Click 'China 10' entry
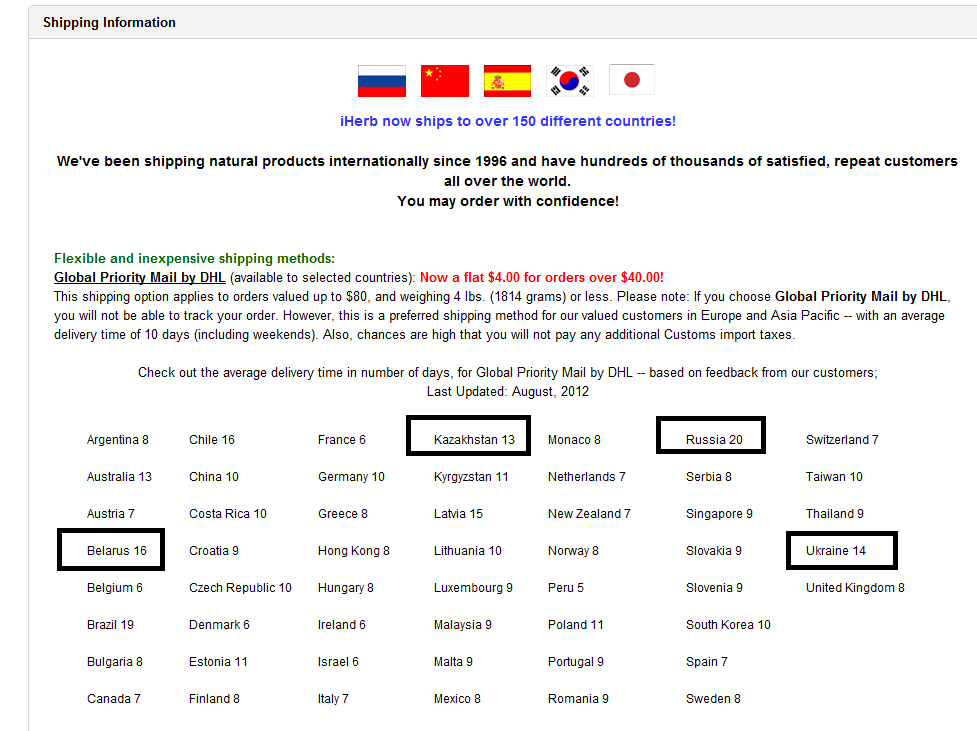977x731 pixels. coord(214,477)
